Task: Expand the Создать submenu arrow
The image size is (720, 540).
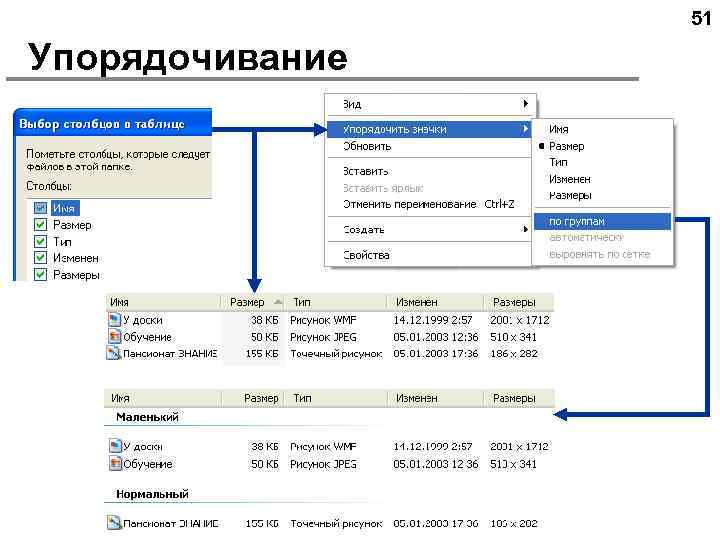Action: (525, 229)
